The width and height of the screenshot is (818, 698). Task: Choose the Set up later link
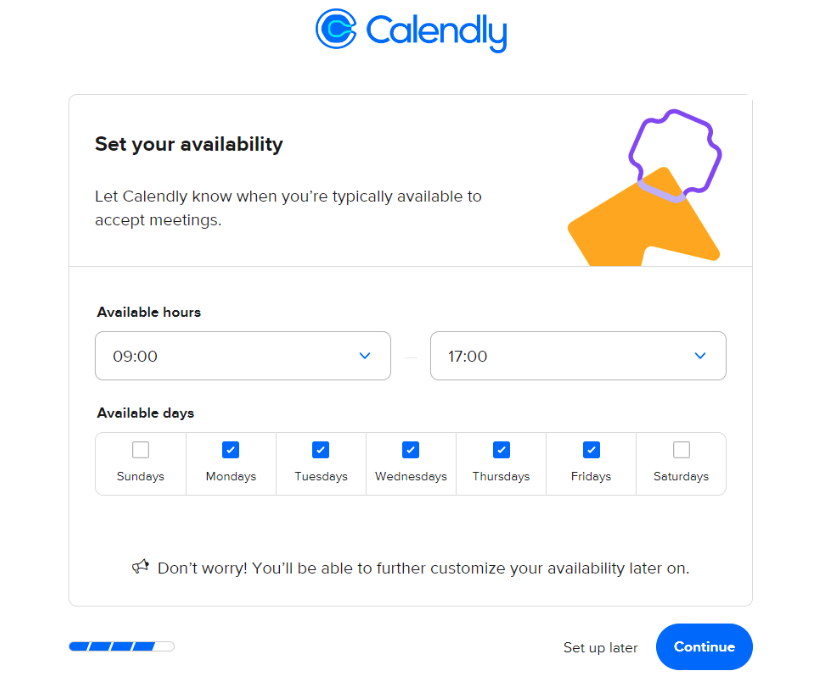(x=600, y=647)
